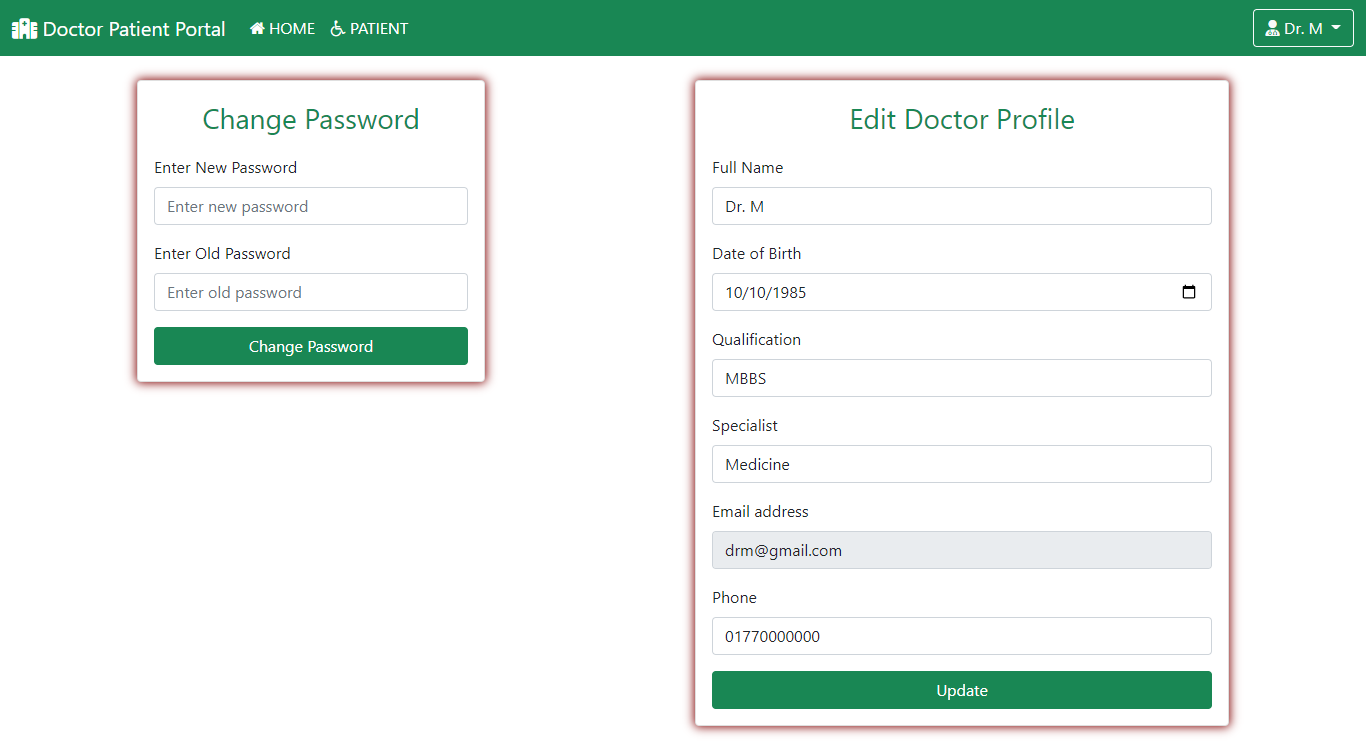Focus the Enter old password field
Viewport: 1366px width, 750px height.
click(311, 292)
